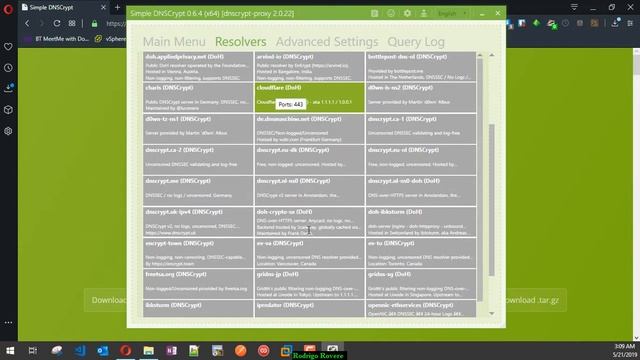The height and width of the screenshot is (360, 640).
Task: Go back in the Opera browser
Action: pos(27,24)
